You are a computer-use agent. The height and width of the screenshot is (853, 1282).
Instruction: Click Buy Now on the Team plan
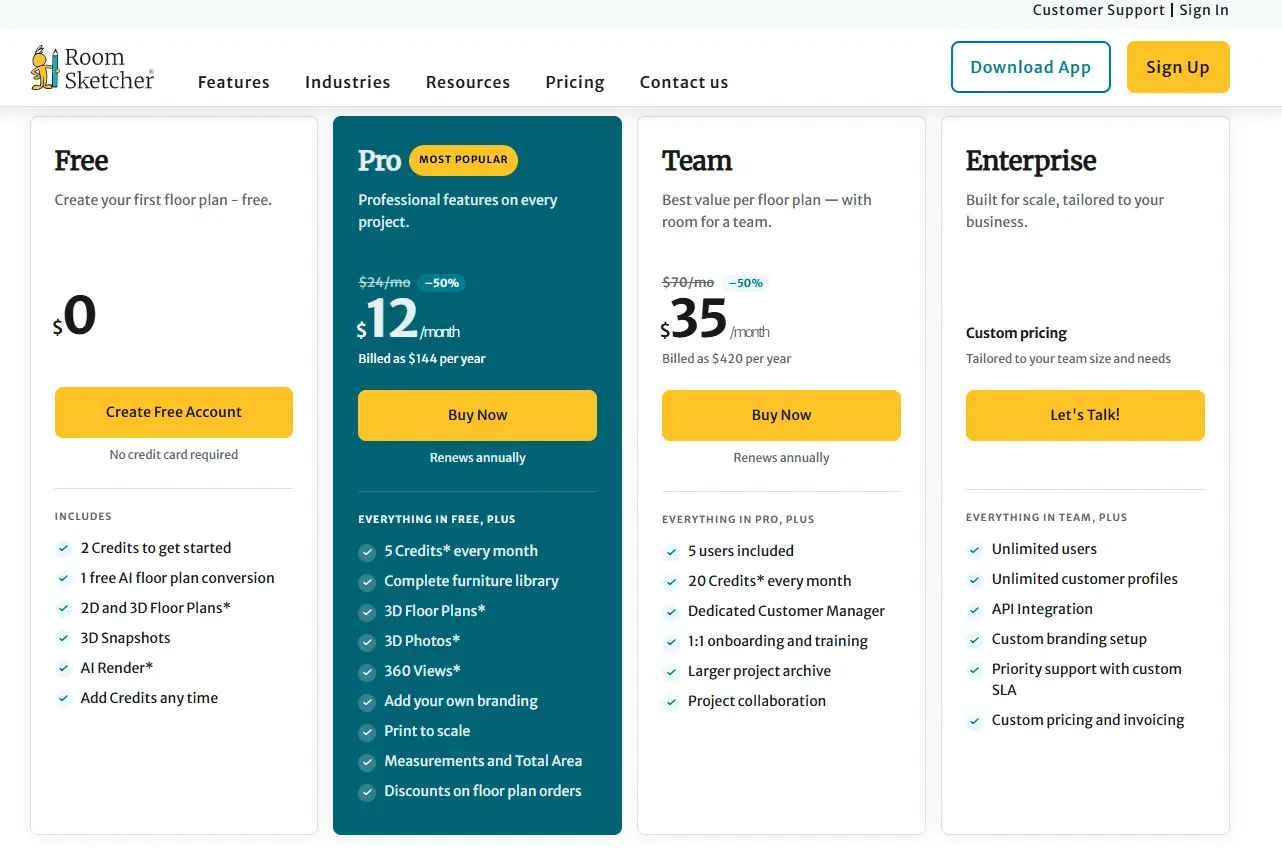(x=782, y=415)
